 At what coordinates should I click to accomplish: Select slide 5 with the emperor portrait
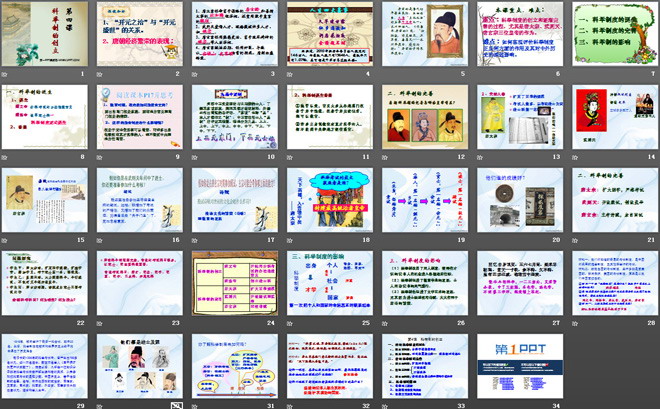coord(424,34)
